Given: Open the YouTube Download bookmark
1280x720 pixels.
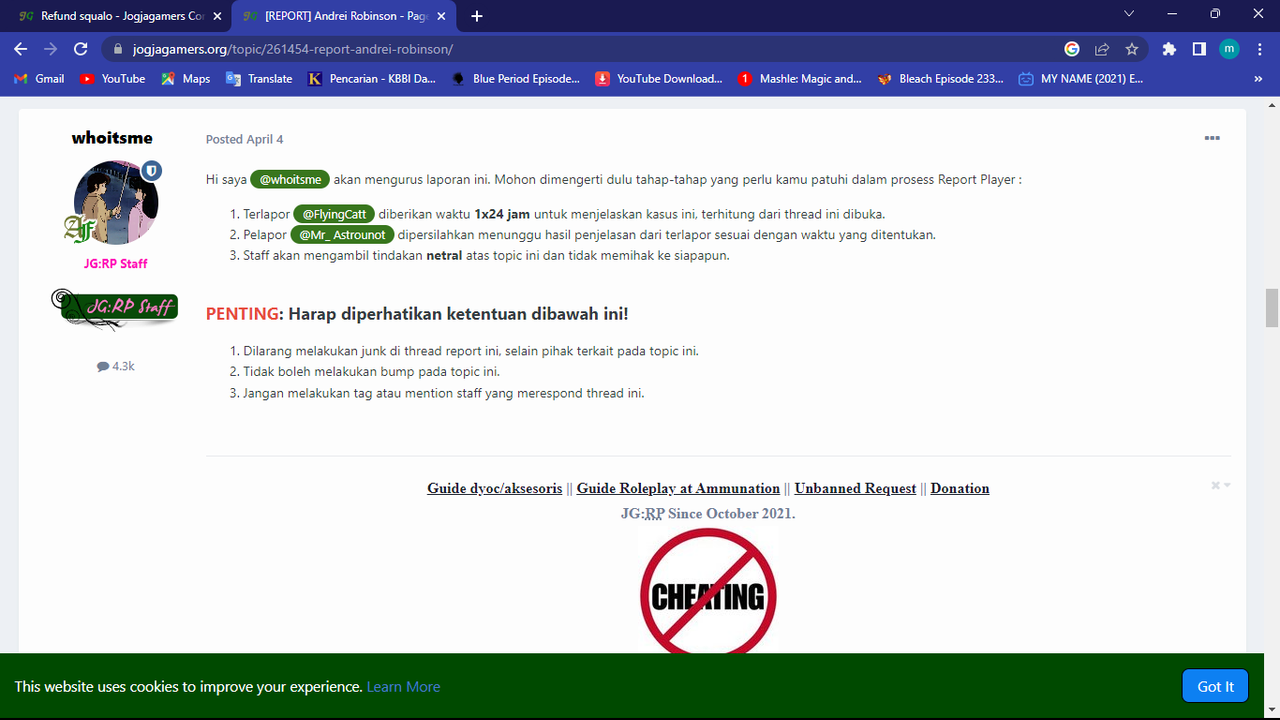Looking at the screenshot, I should coord(660,78).
